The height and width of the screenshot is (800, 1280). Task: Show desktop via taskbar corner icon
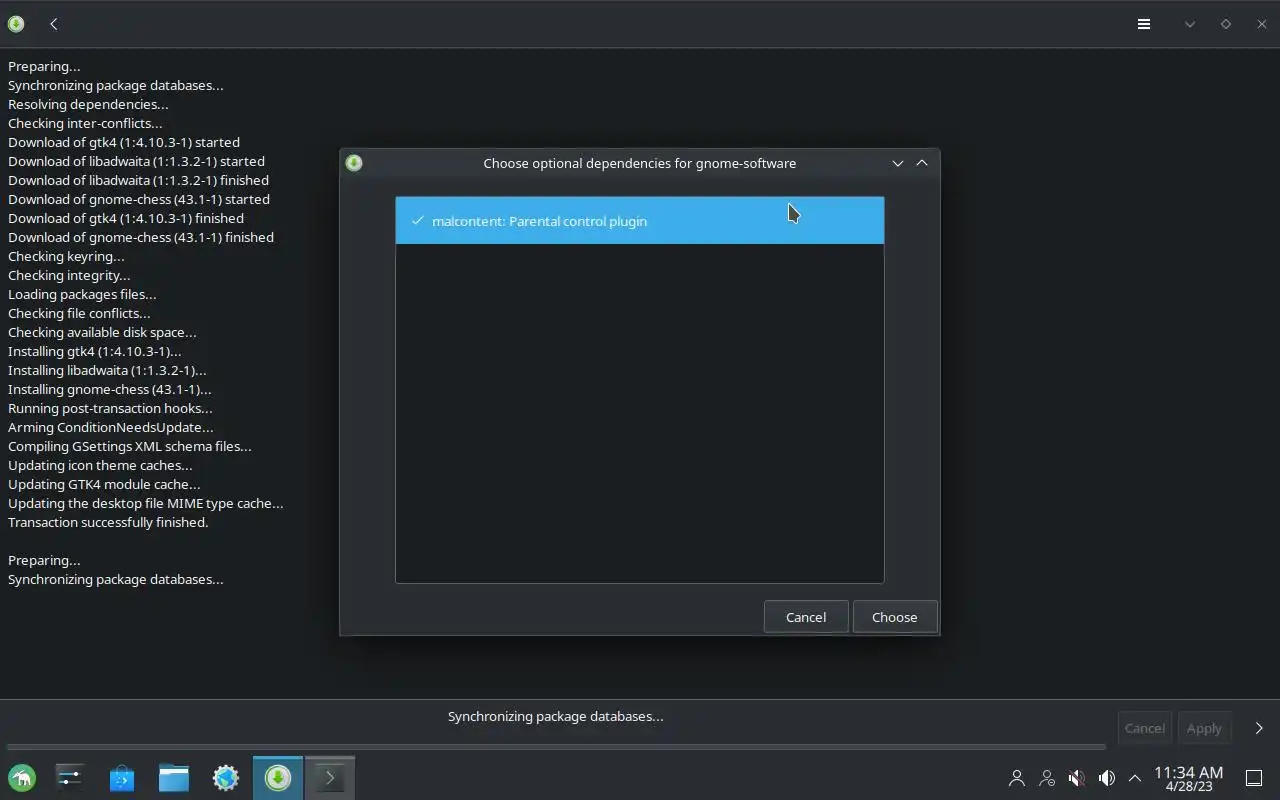1254,778
